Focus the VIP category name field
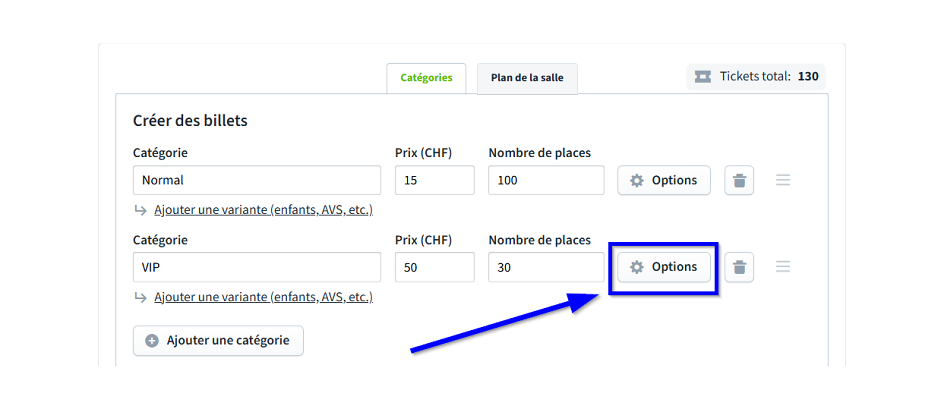The height and width of the screenshot is (409, 944). click(257, 267)
